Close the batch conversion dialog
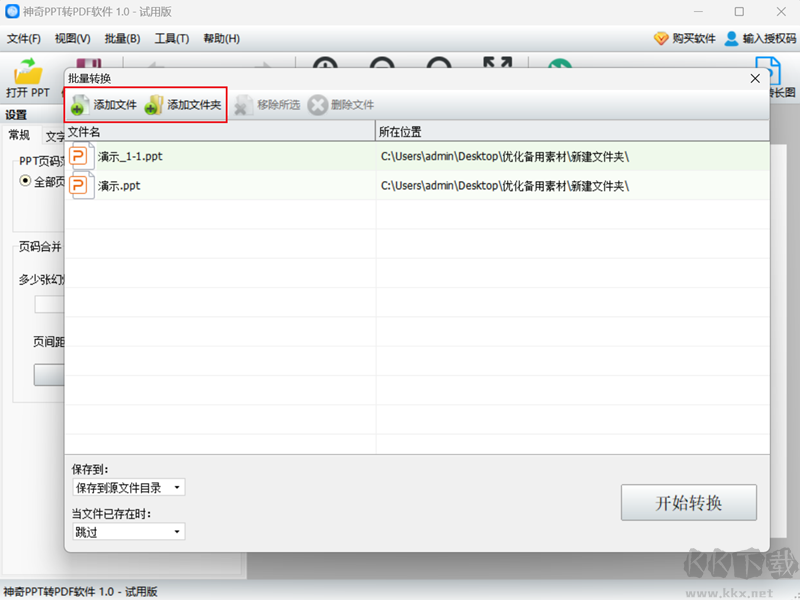 click(x=755, y=79)
